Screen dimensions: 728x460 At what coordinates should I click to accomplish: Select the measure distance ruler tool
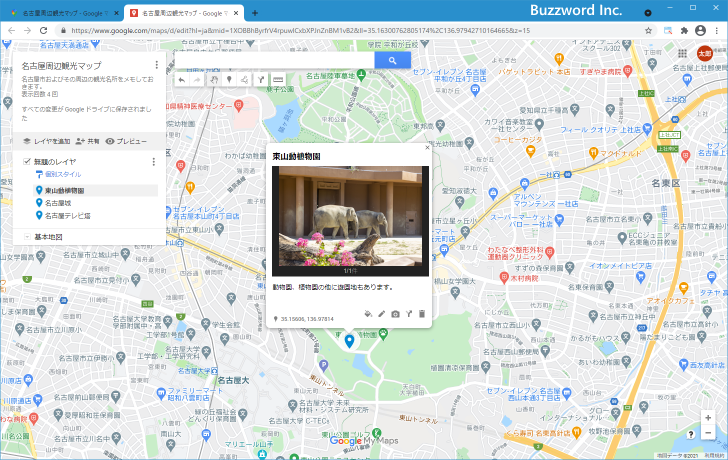tap(278, 80)
